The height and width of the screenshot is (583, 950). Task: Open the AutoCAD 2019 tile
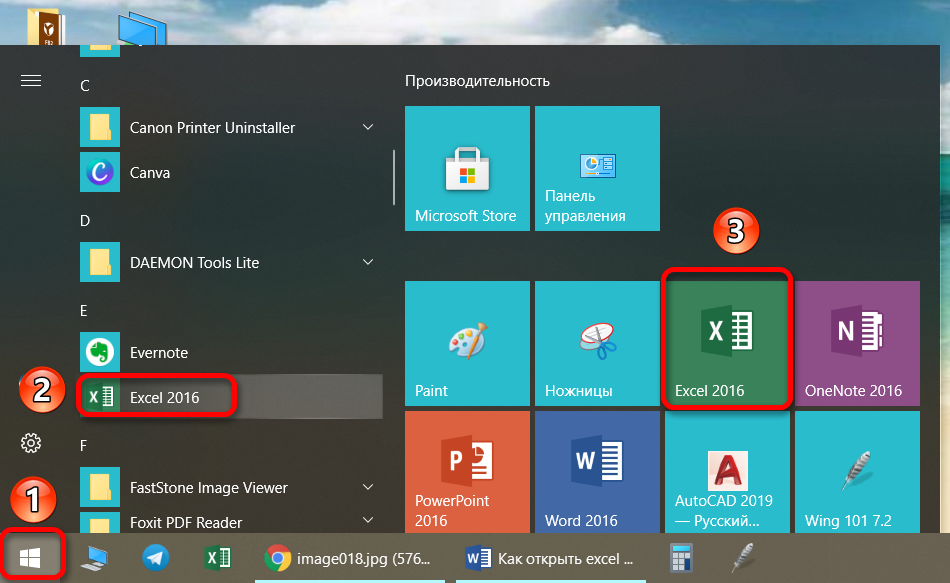[726, 470]
